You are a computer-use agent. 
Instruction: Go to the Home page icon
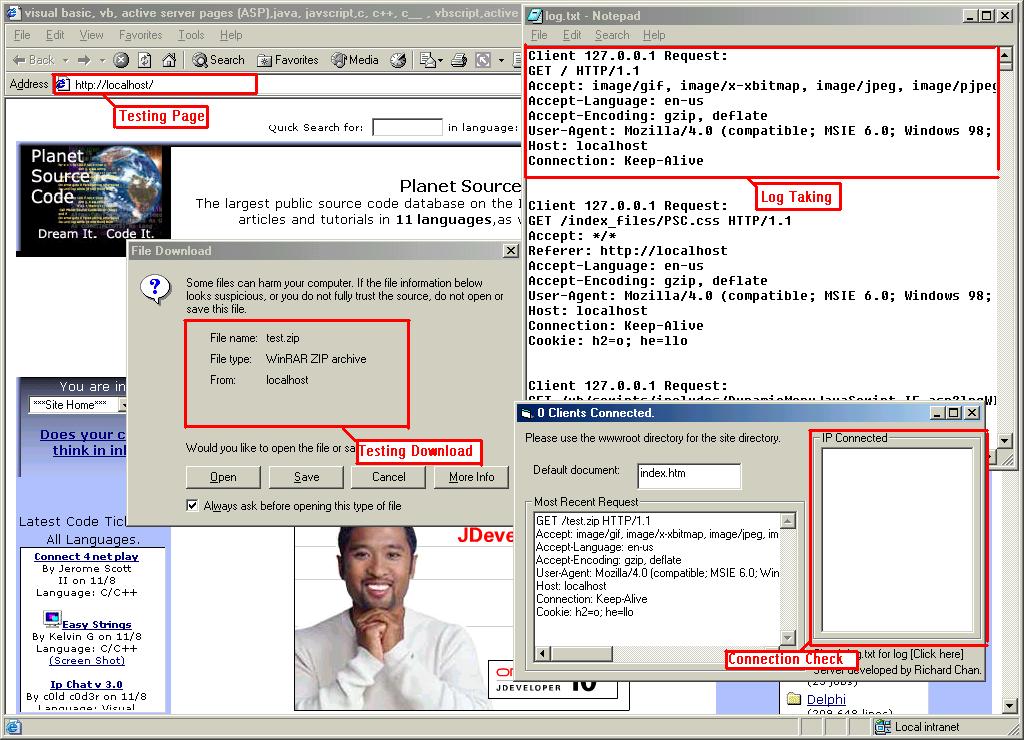168,60
